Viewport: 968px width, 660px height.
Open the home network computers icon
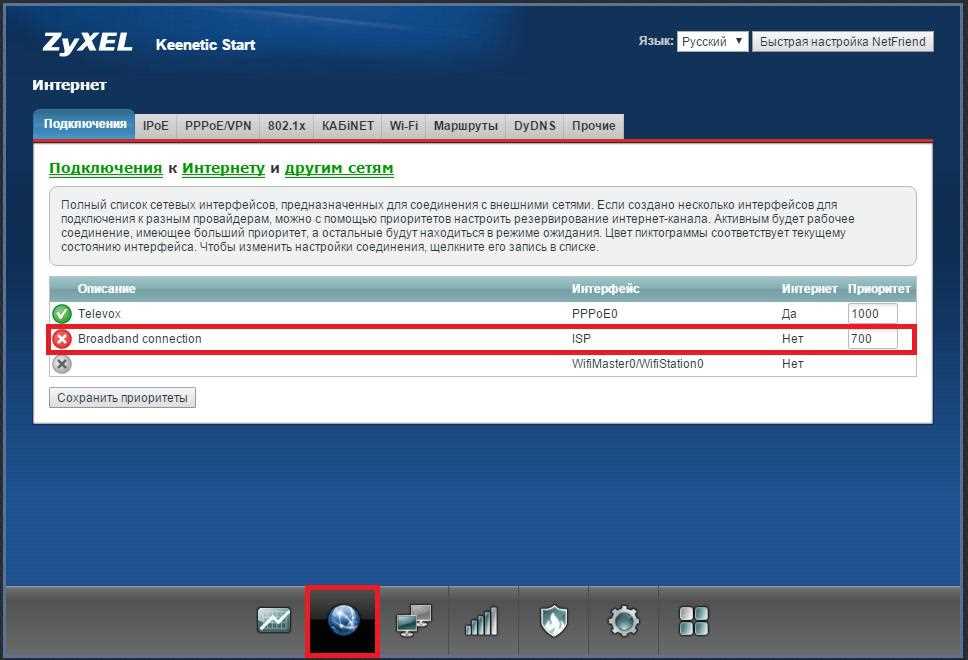pos(413,620)
